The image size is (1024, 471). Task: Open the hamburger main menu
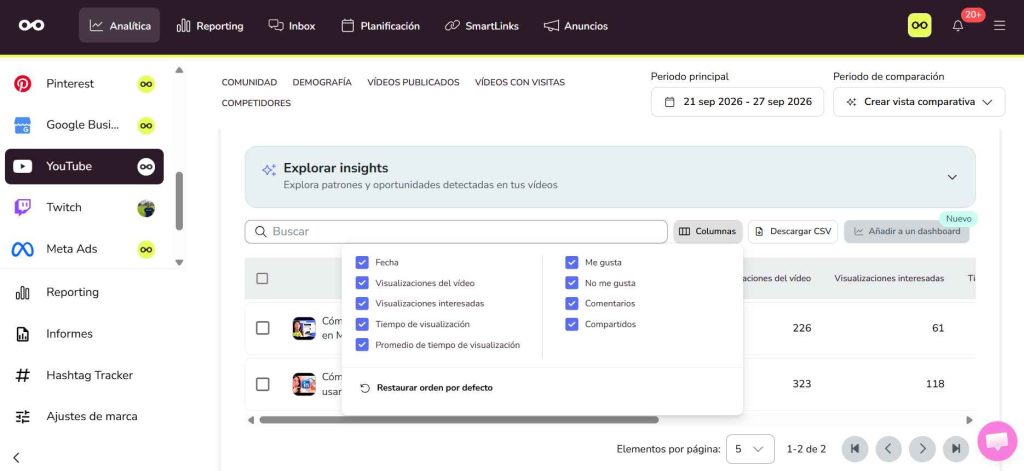click(999, 25)
